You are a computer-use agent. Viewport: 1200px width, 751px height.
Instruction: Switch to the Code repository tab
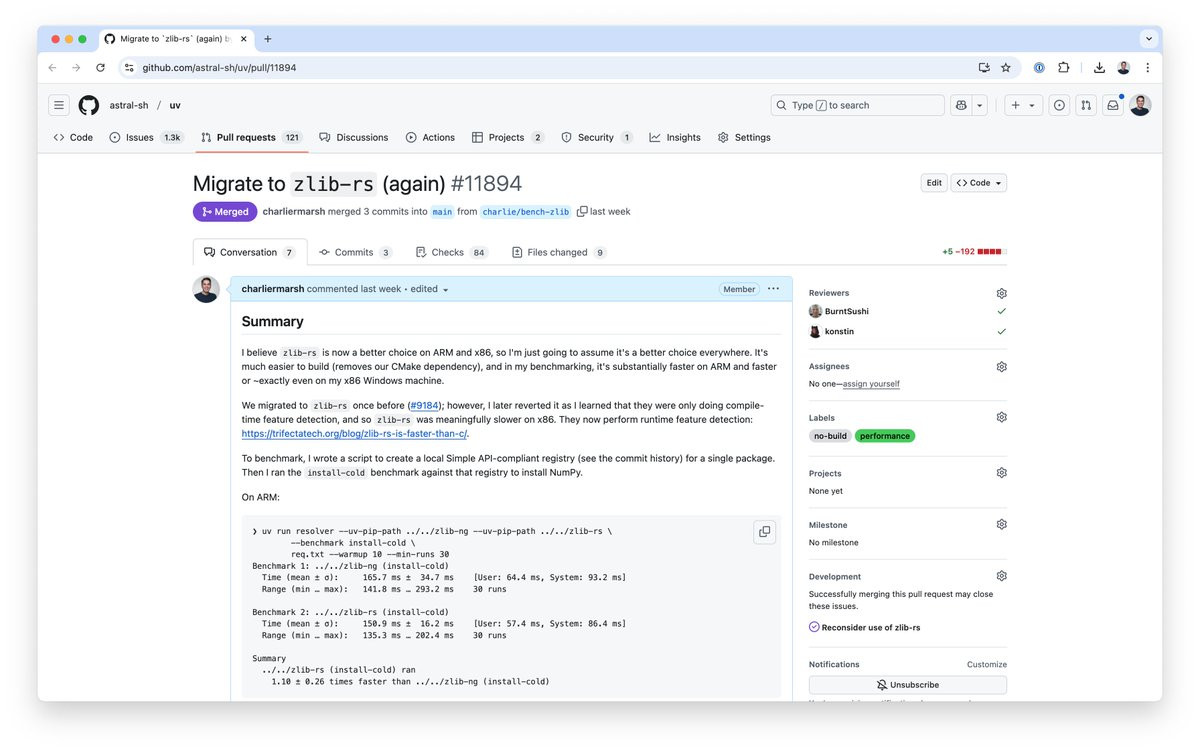tap(73, 137)
